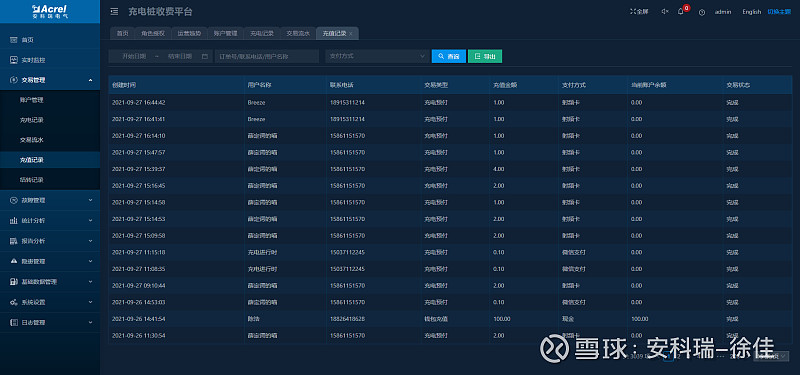The height and width of the screenshot is (375, 800).
Task: Collapse the sidebar with the hamburger icon
Action: 114,12
